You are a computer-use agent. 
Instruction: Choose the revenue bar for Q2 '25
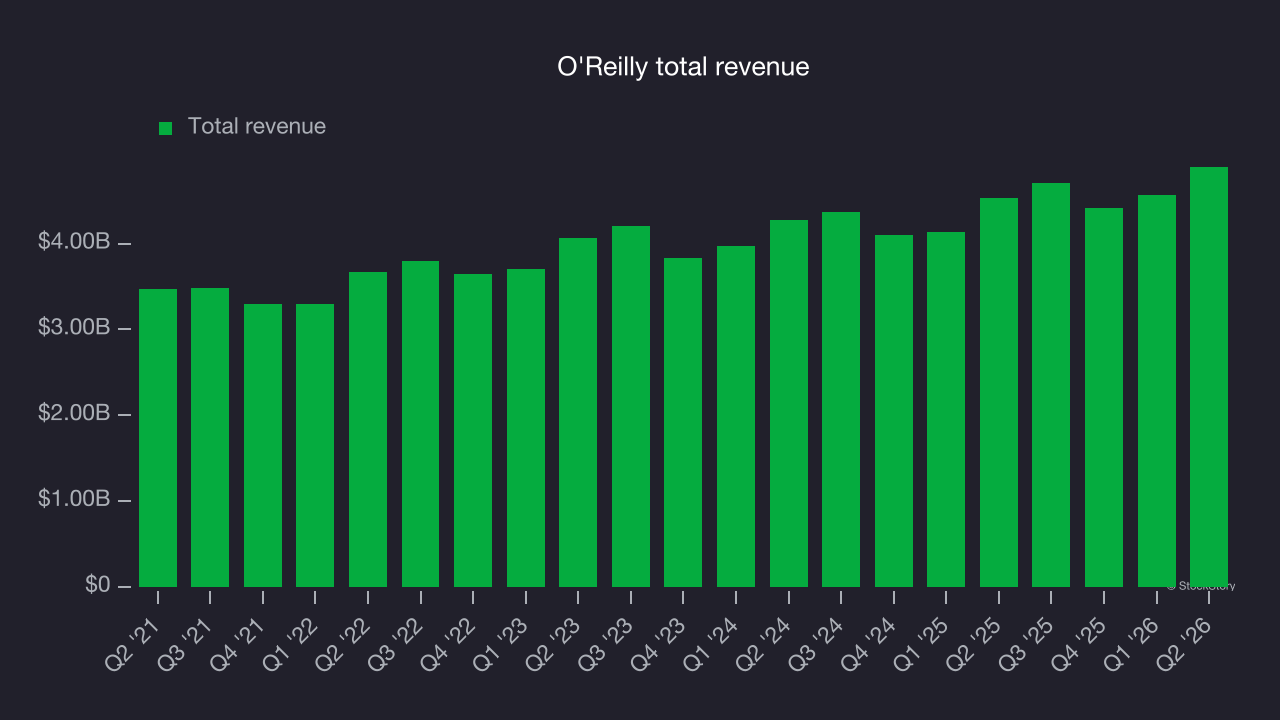[999, 392]
